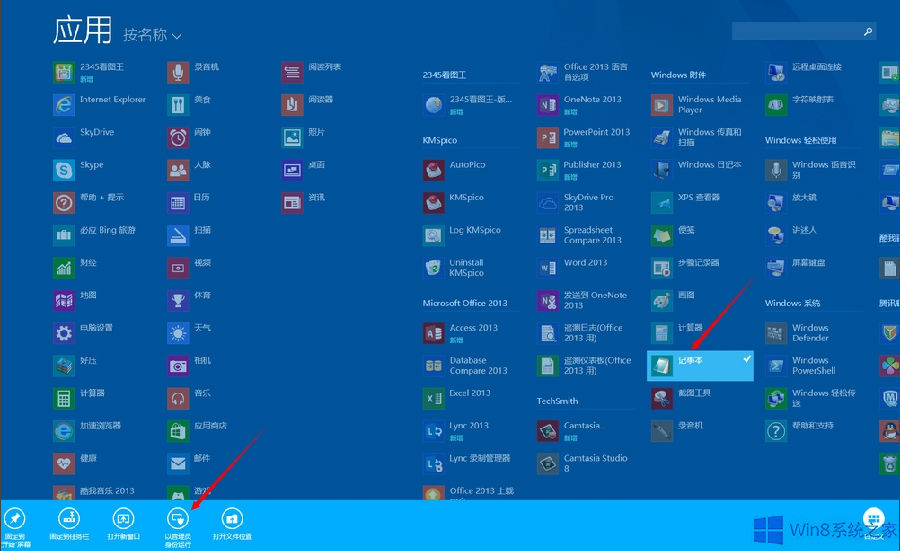Open 发送到 OneNote 2013 entry
The height and width of the screenshot is (551, 900).
point(583,300)
